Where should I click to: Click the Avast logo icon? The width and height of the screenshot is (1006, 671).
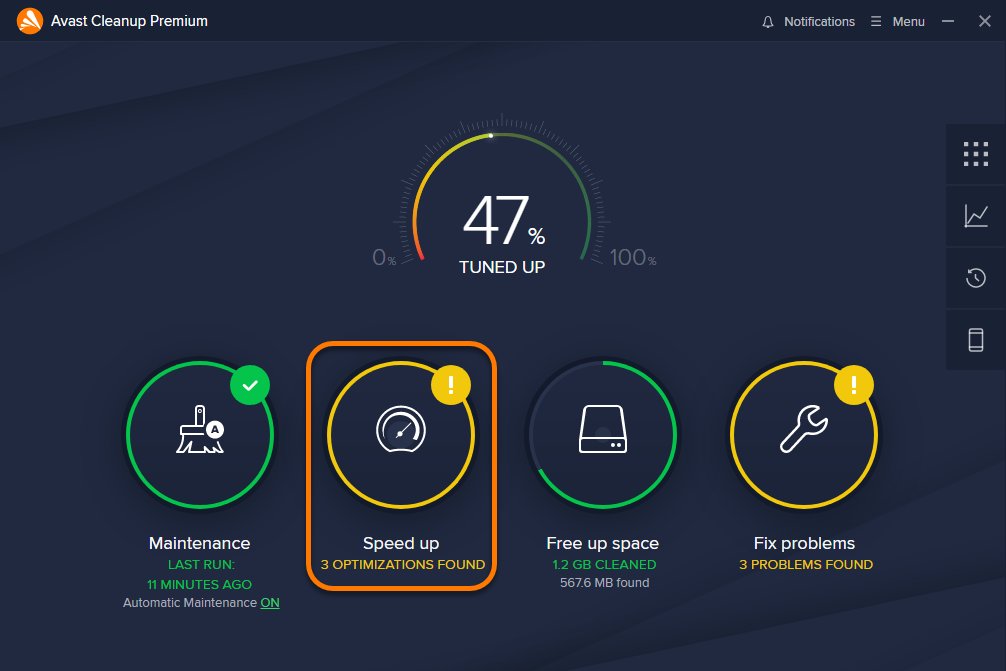tap(30, 21)
